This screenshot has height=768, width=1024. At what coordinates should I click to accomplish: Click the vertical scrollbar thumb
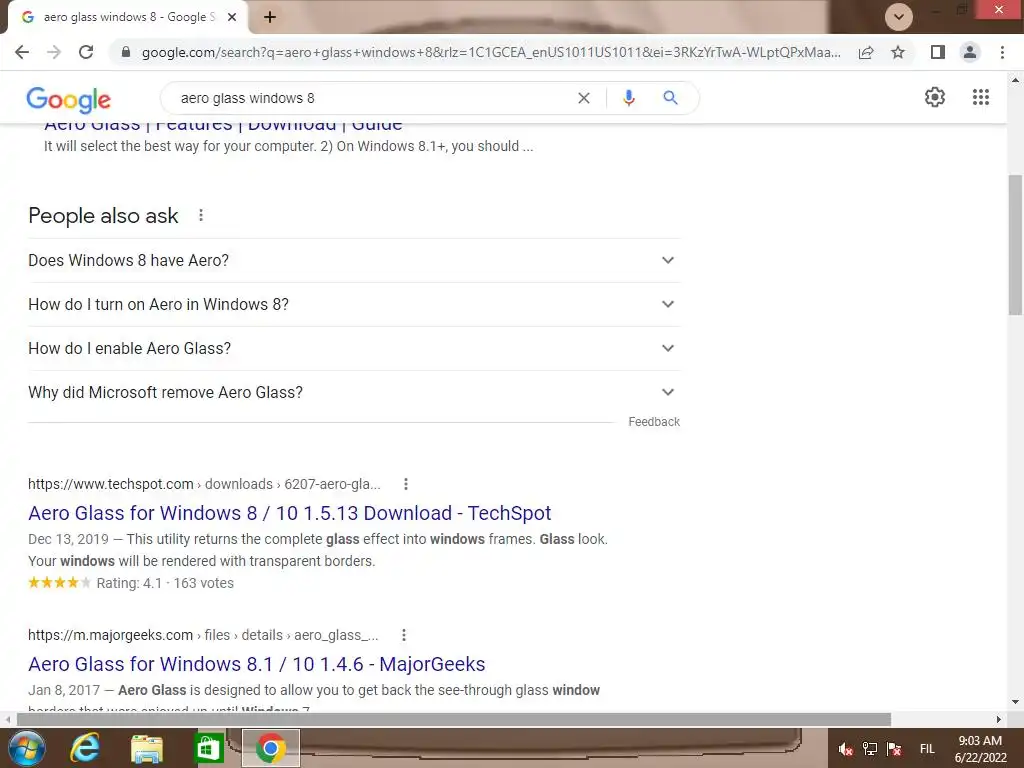click(x=1016, y=245)
